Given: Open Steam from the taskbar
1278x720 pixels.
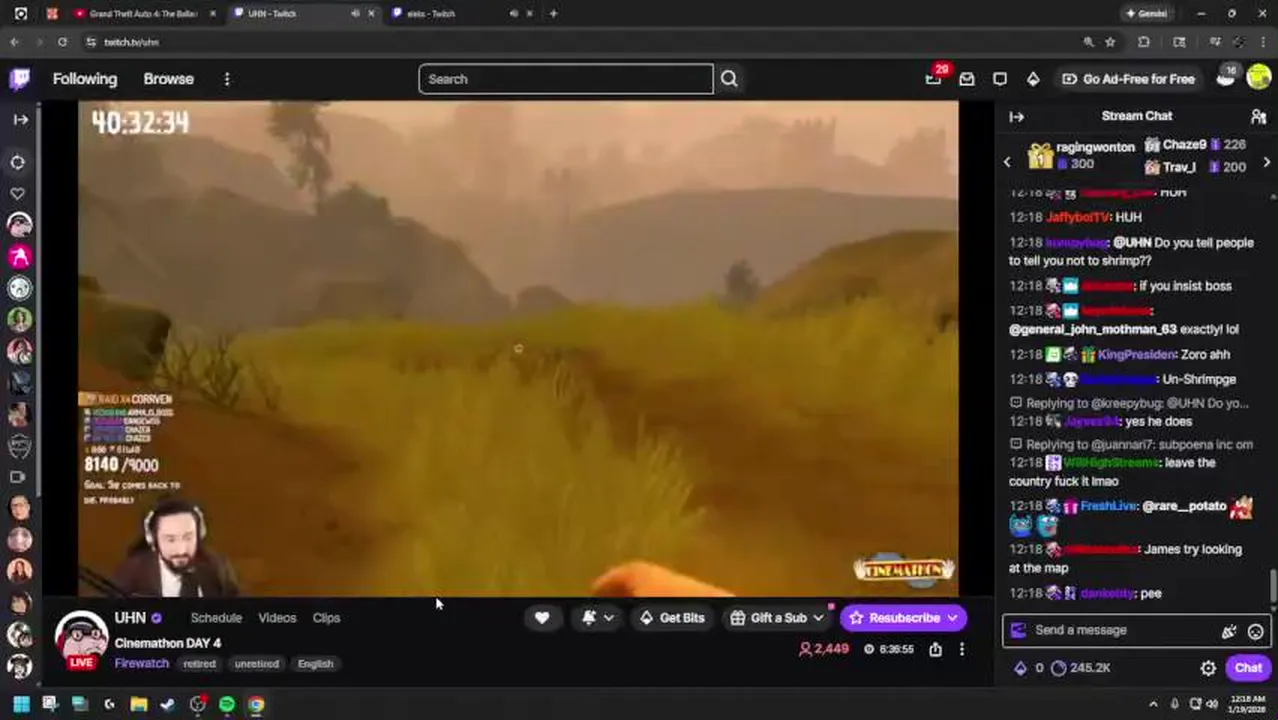Looking at the screenshot, I should (x=168, y=704).
